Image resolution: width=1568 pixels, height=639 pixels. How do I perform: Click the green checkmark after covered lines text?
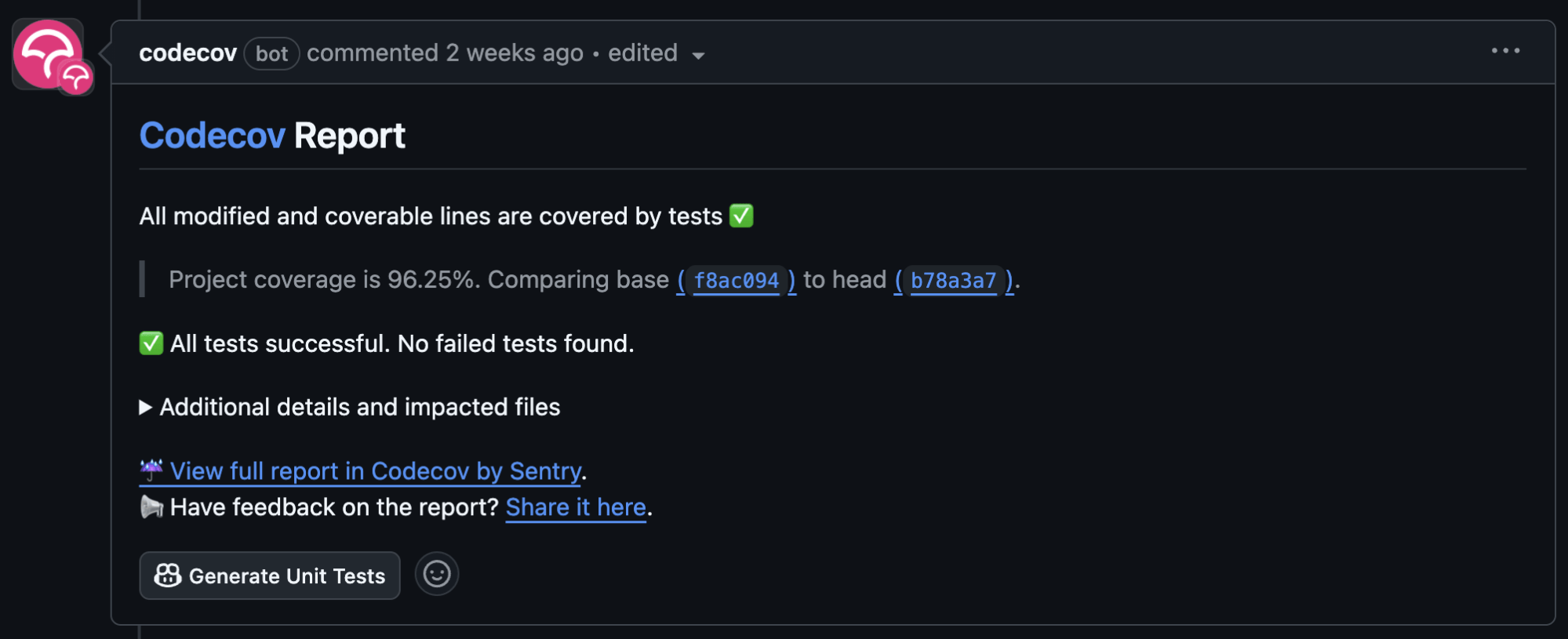click(x=740, y=216)
